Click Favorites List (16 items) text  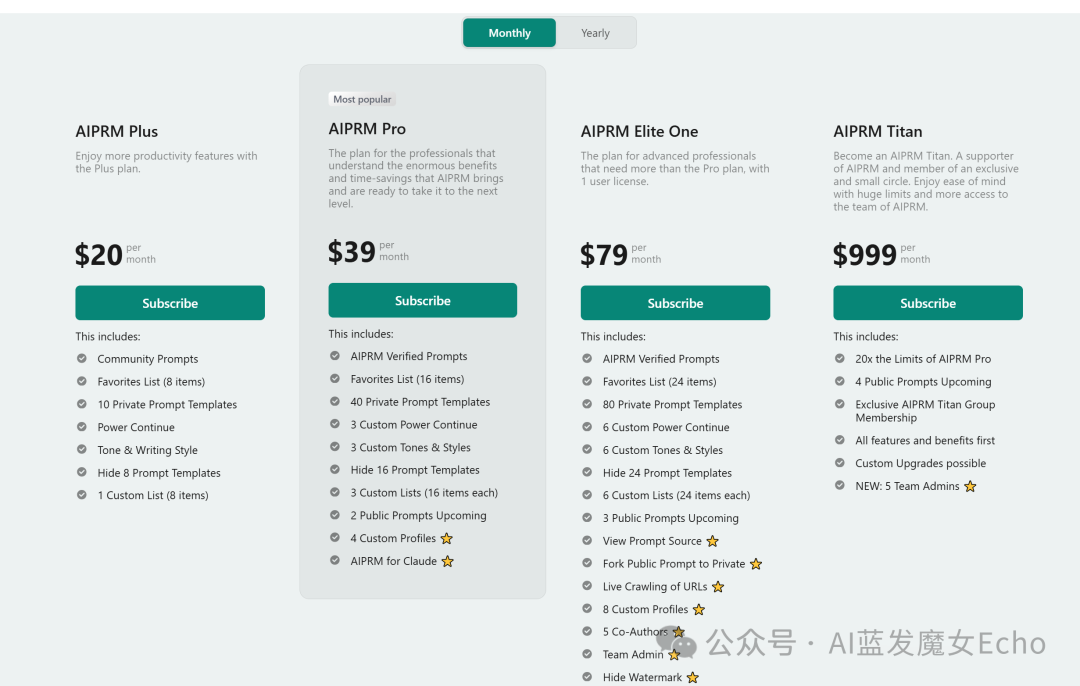[x=407, y=379]
